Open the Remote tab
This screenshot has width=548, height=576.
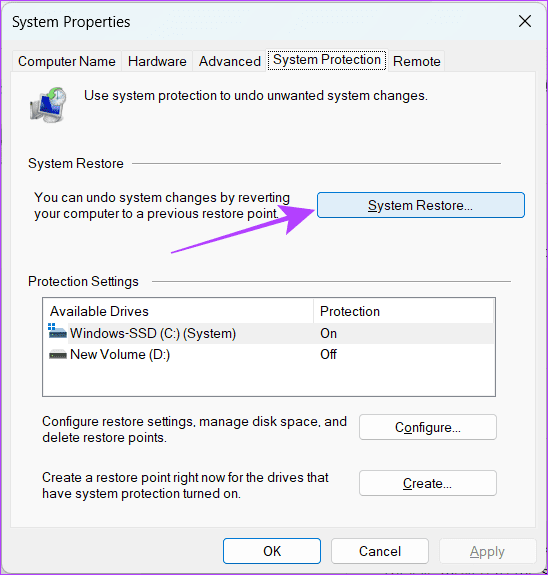coord(417,61)
